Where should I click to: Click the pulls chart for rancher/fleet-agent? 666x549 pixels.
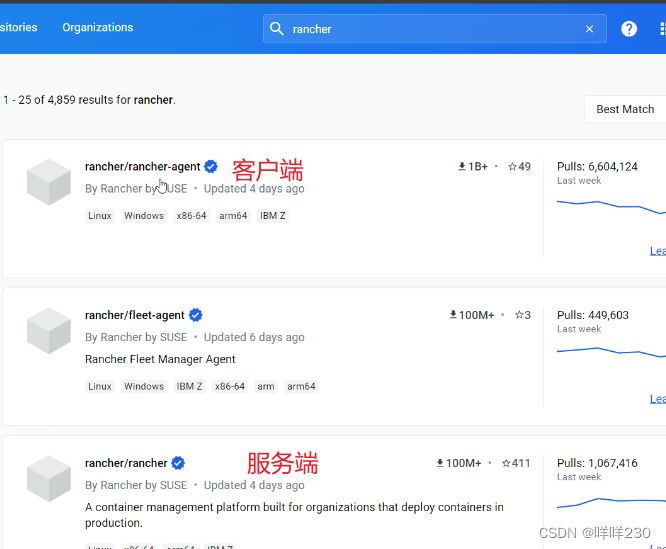(611, 352)
